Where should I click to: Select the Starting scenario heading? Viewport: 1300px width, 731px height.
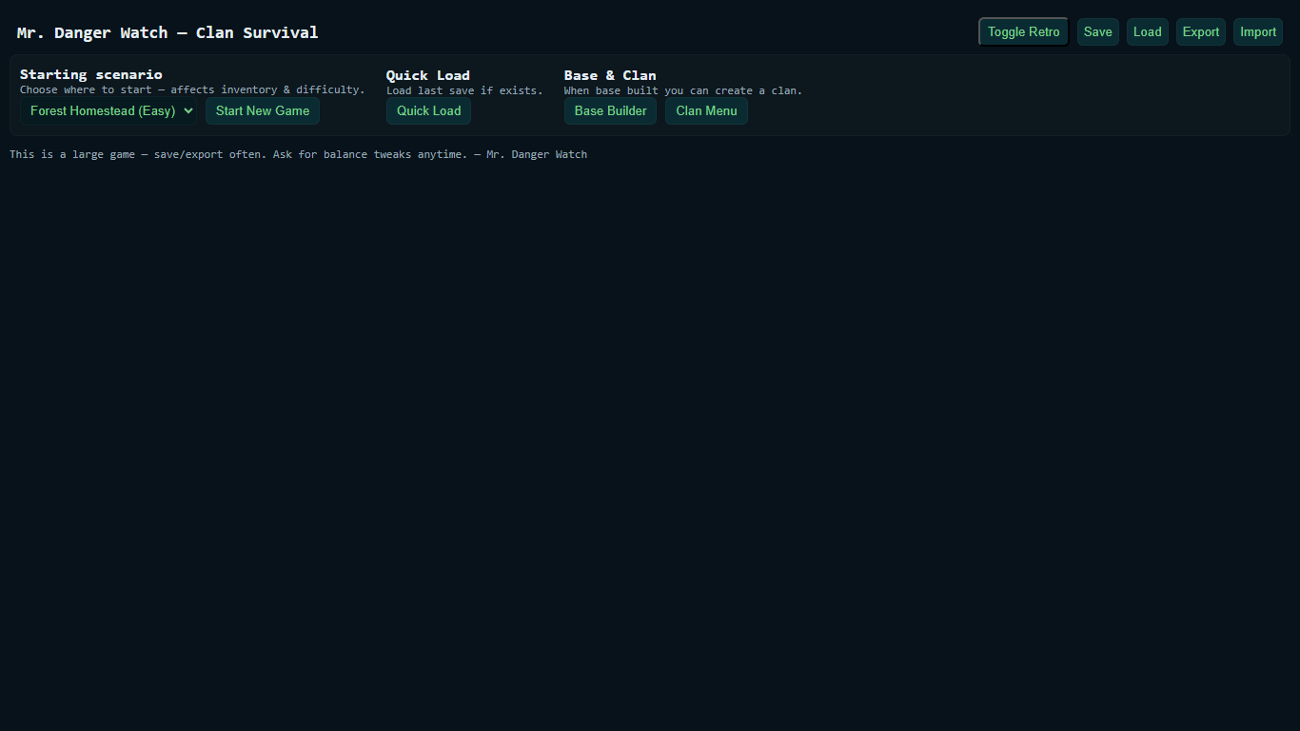(x=91, y=73)
